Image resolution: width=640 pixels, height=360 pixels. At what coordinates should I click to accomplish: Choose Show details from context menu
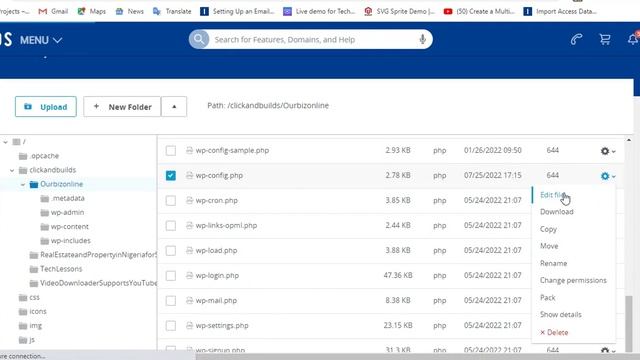point(560,315)
